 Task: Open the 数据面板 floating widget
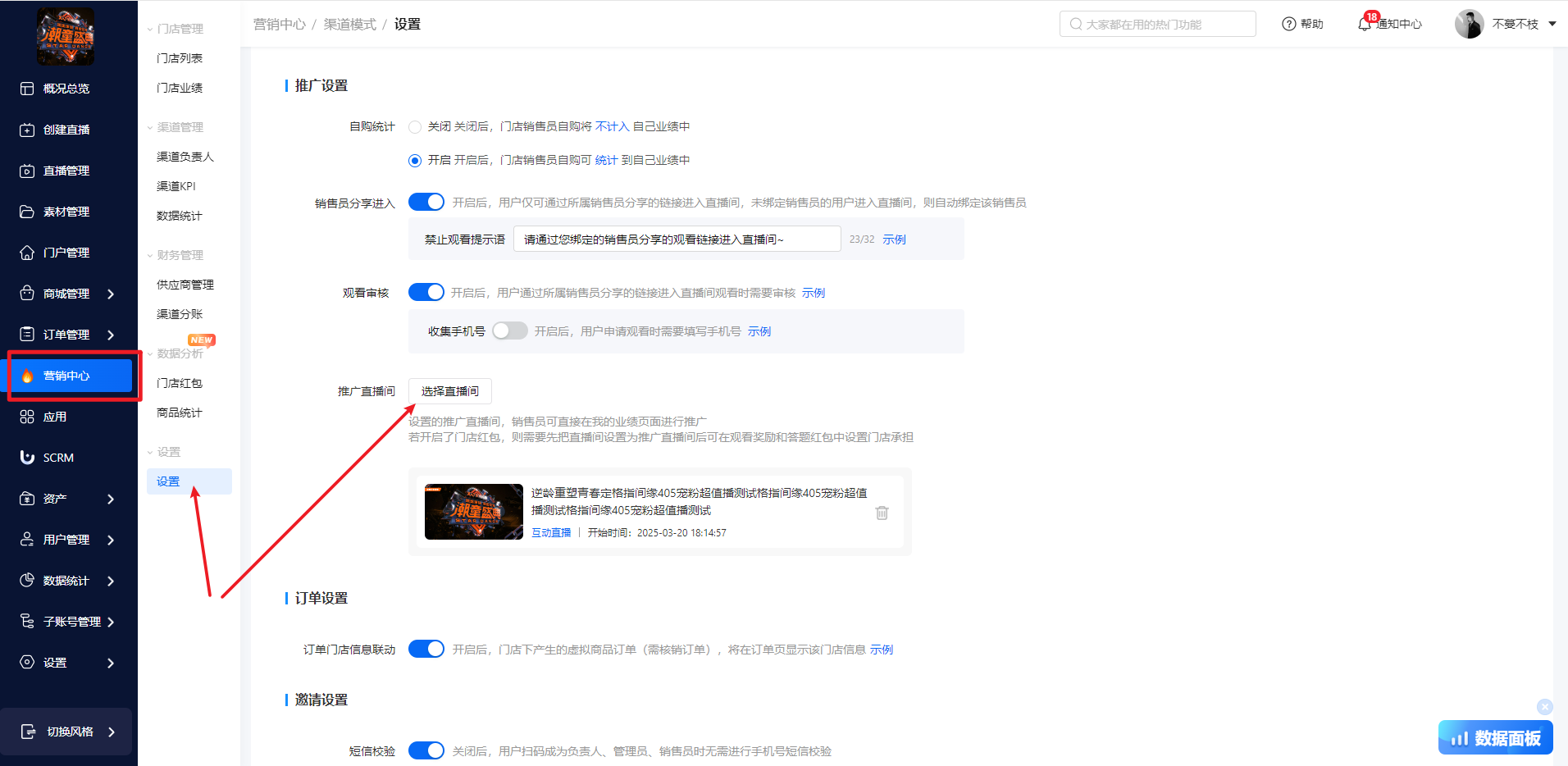(1495, 738)
